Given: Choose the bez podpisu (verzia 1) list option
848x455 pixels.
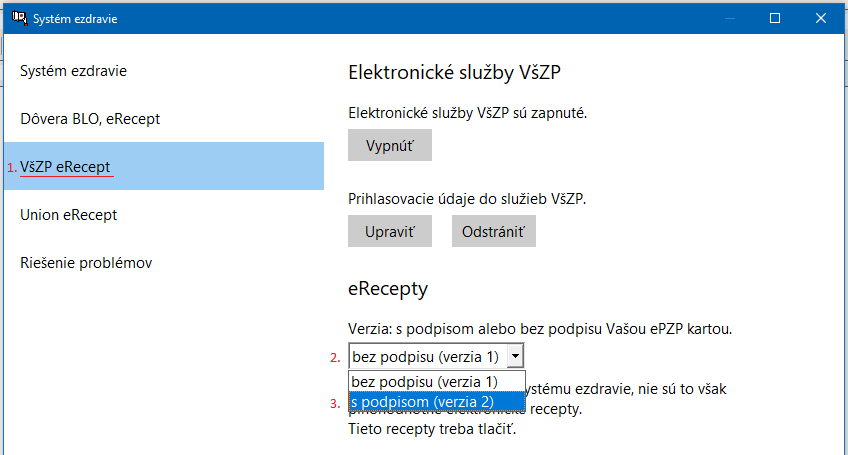Looking at the screenshot, I should pyautogui.click(x=437, y=382).
